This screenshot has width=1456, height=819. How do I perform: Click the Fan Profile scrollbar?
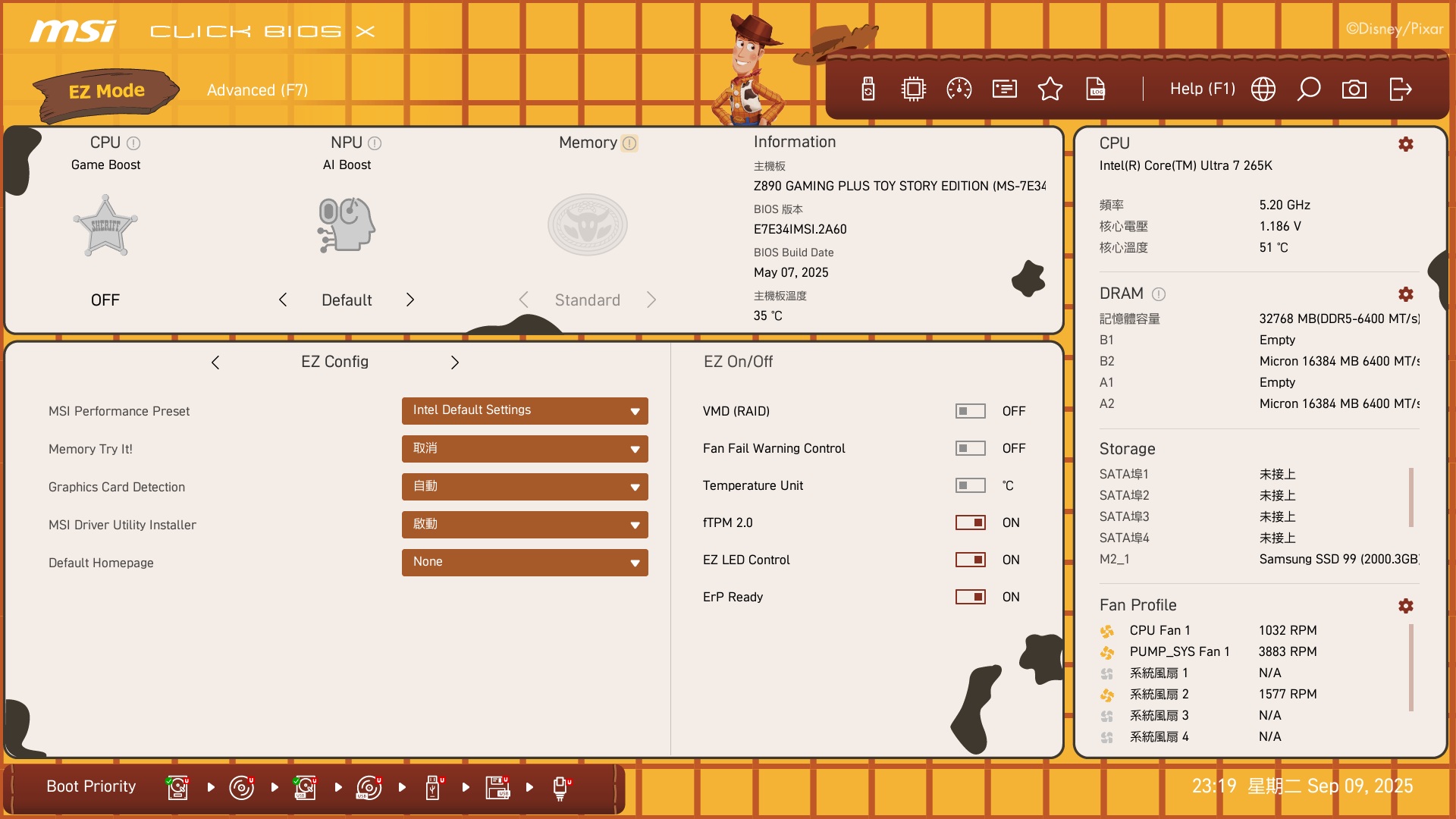click(1411, 667)
